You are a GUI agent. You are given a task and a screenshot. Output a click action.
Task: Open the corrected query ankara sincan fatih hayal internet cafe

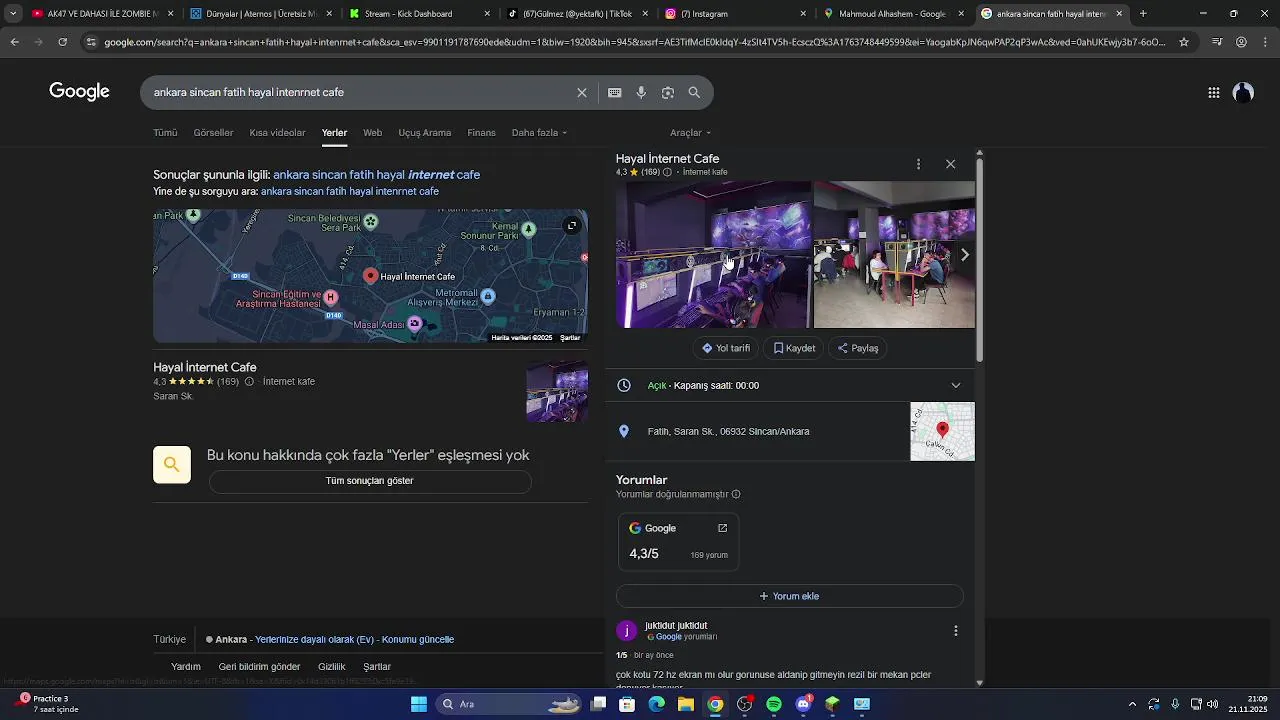click(376, 175)
